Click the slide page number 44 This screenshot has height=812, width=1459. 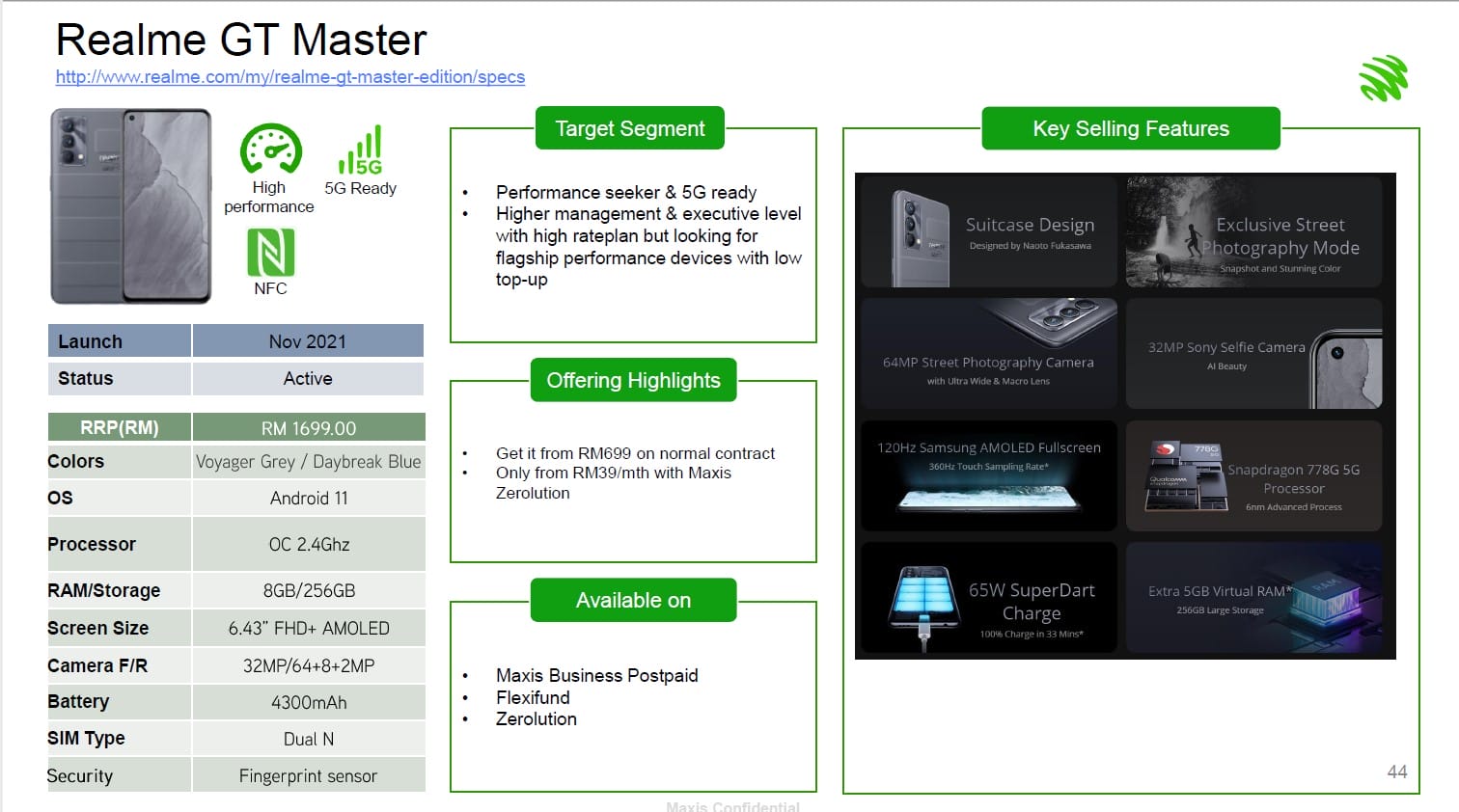[x=1397, y=771]
